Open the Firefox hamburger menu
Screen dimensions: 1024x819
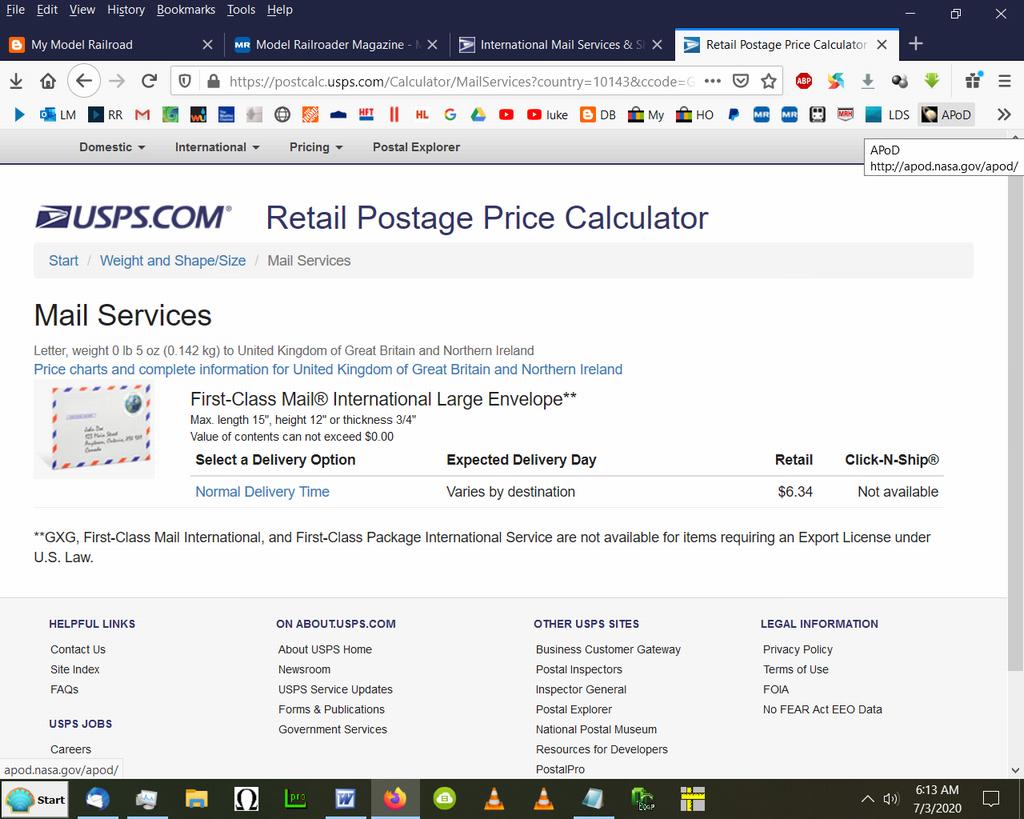coord(1004,81)
